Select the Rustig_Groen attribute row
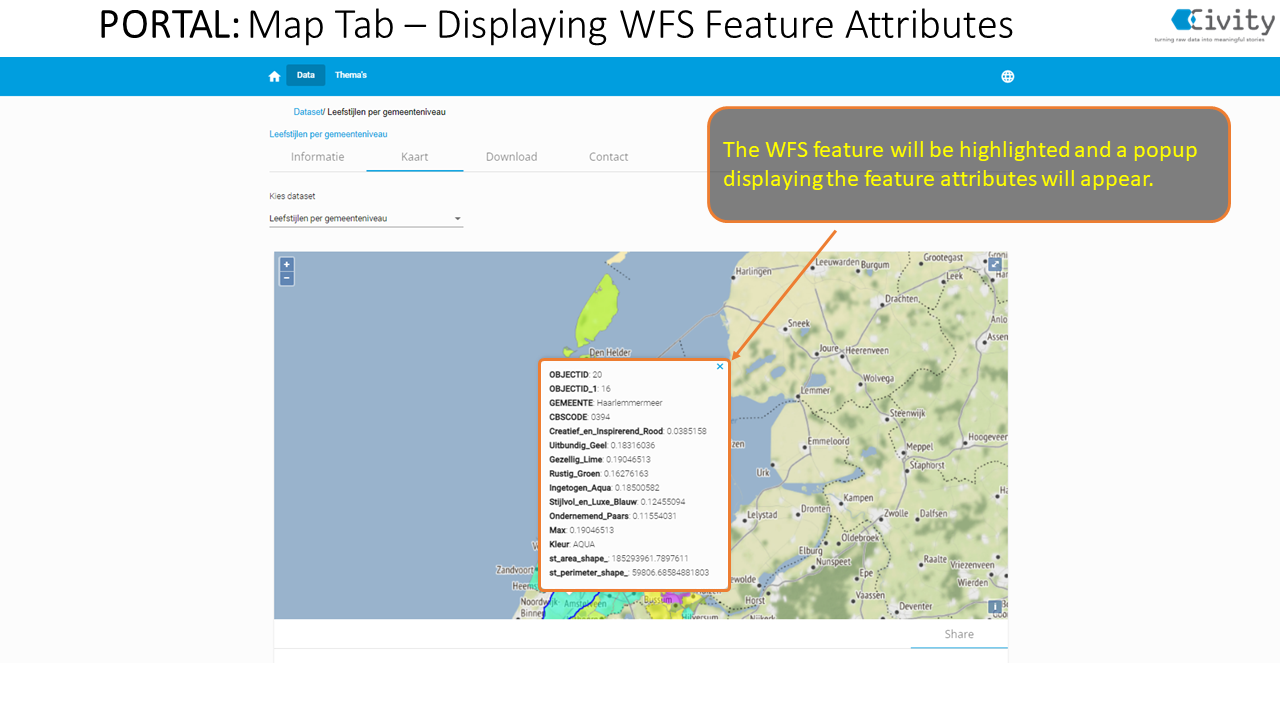The height and width of the screenshot is (720, 1280). pyautogui.click(x=599, y=474)
